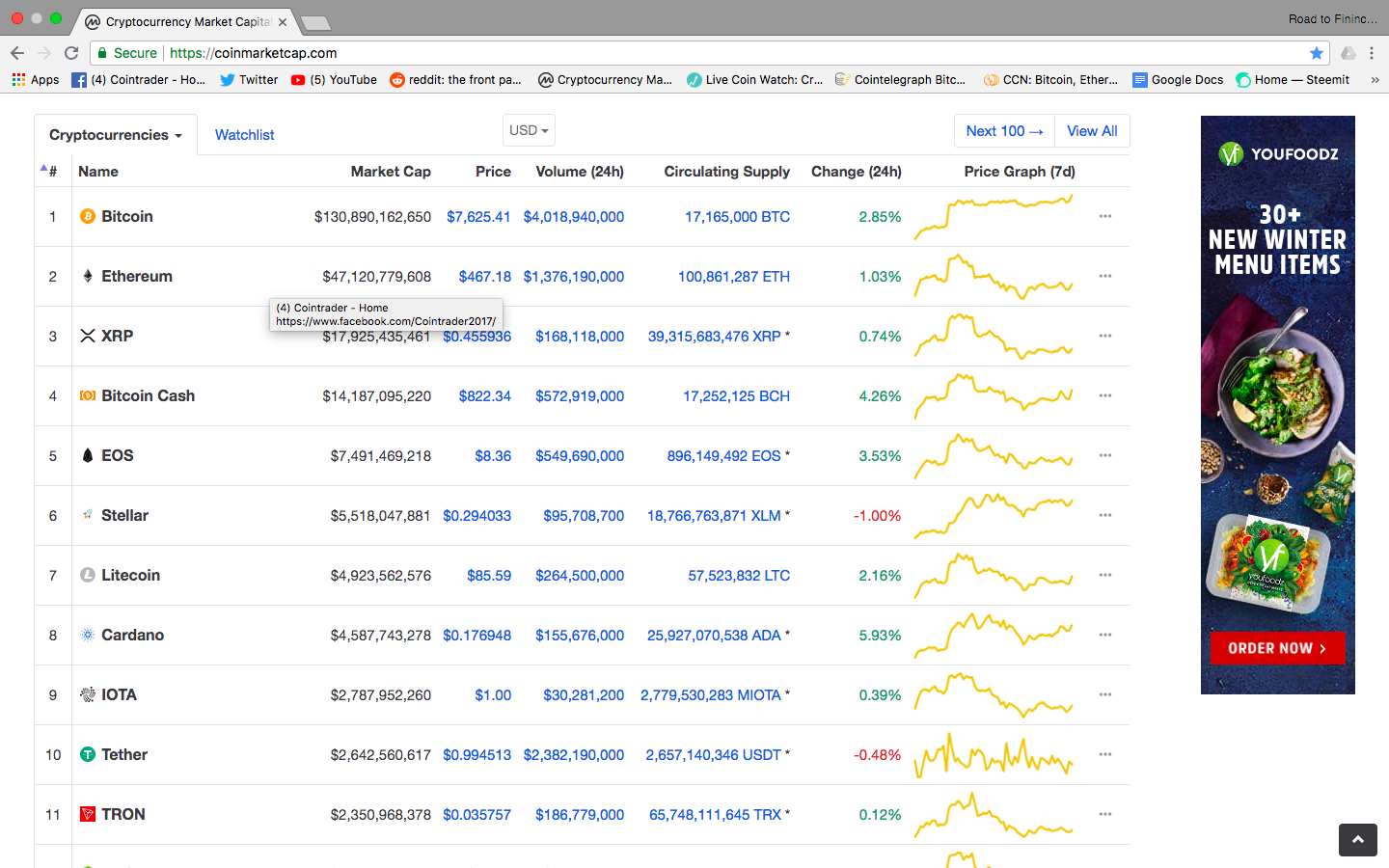This screenshot has height=868, width=1389.
Task: Click the IOTA logo icon
Action: pyautogui.click(x=88, y=694)
